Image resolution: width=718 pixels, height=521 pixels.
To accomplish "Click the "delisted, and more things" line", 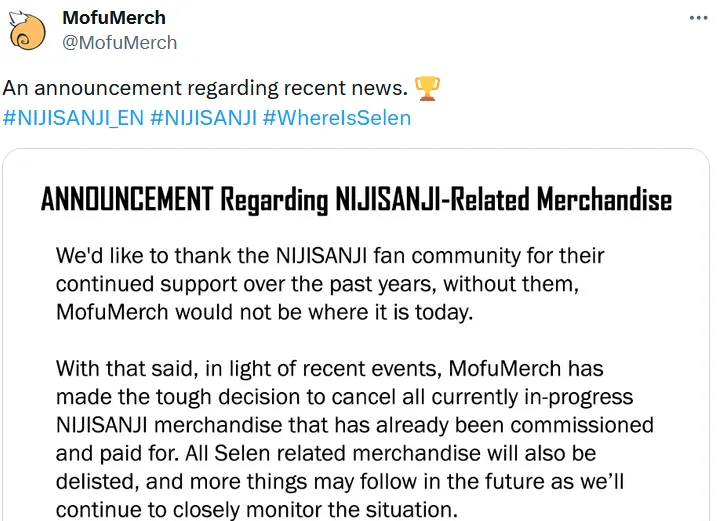I will [x=340, y=482].
